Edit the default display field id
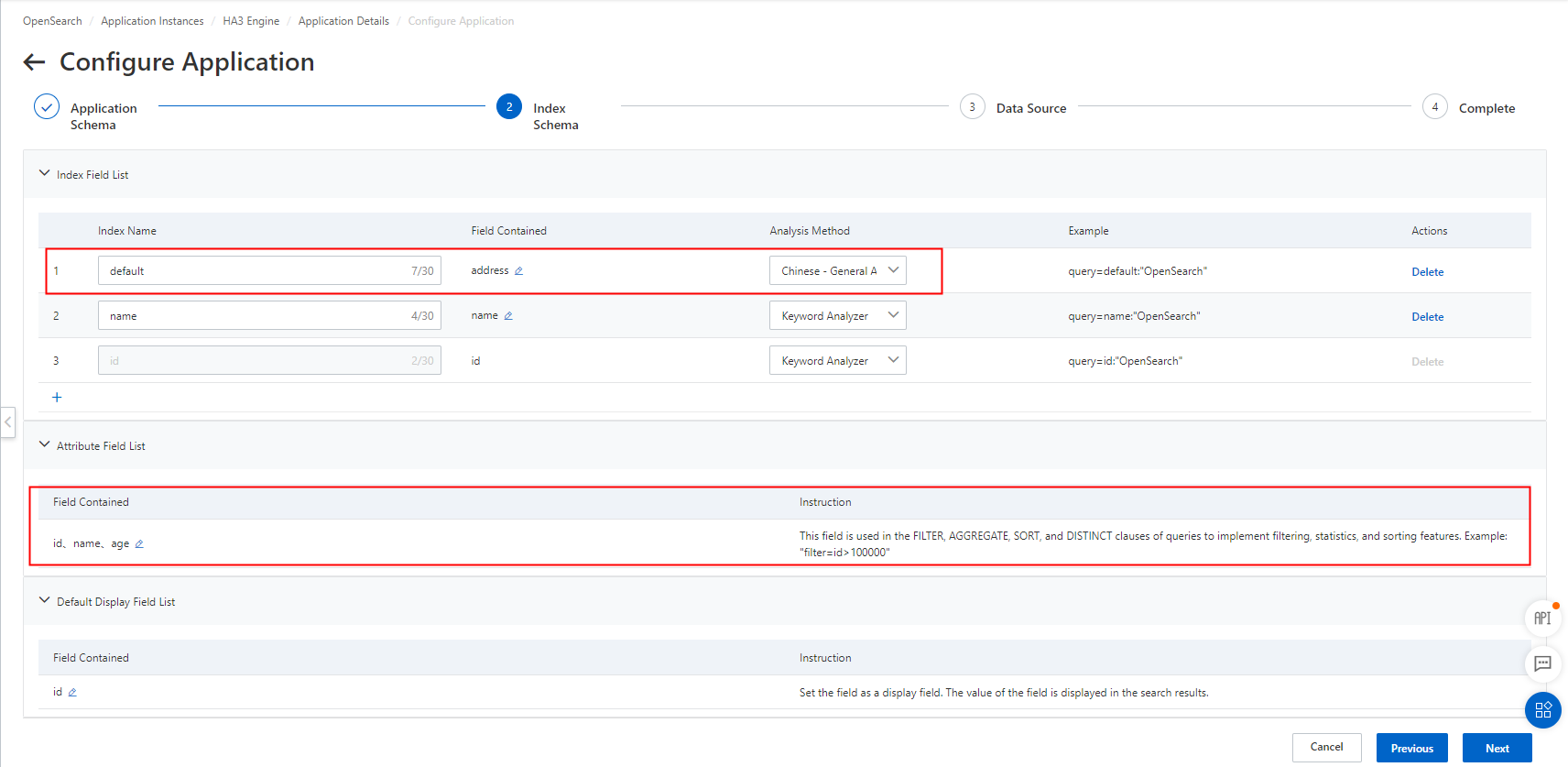 tap(72, 693)
